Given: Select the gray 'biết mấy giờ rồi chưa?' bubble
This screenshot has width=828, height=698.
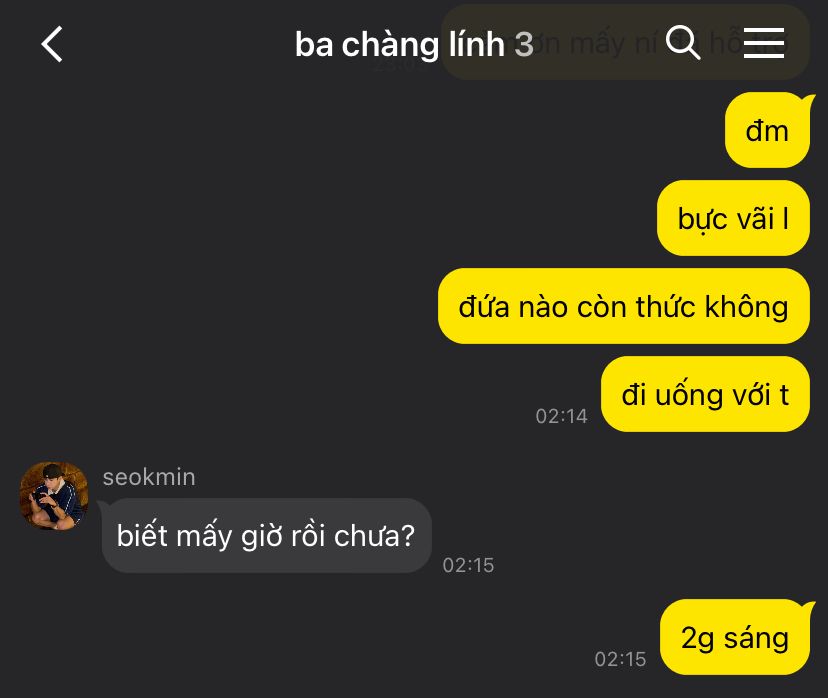Looking at the screenshot, I should pyautogui.click(x=266, y=535).
